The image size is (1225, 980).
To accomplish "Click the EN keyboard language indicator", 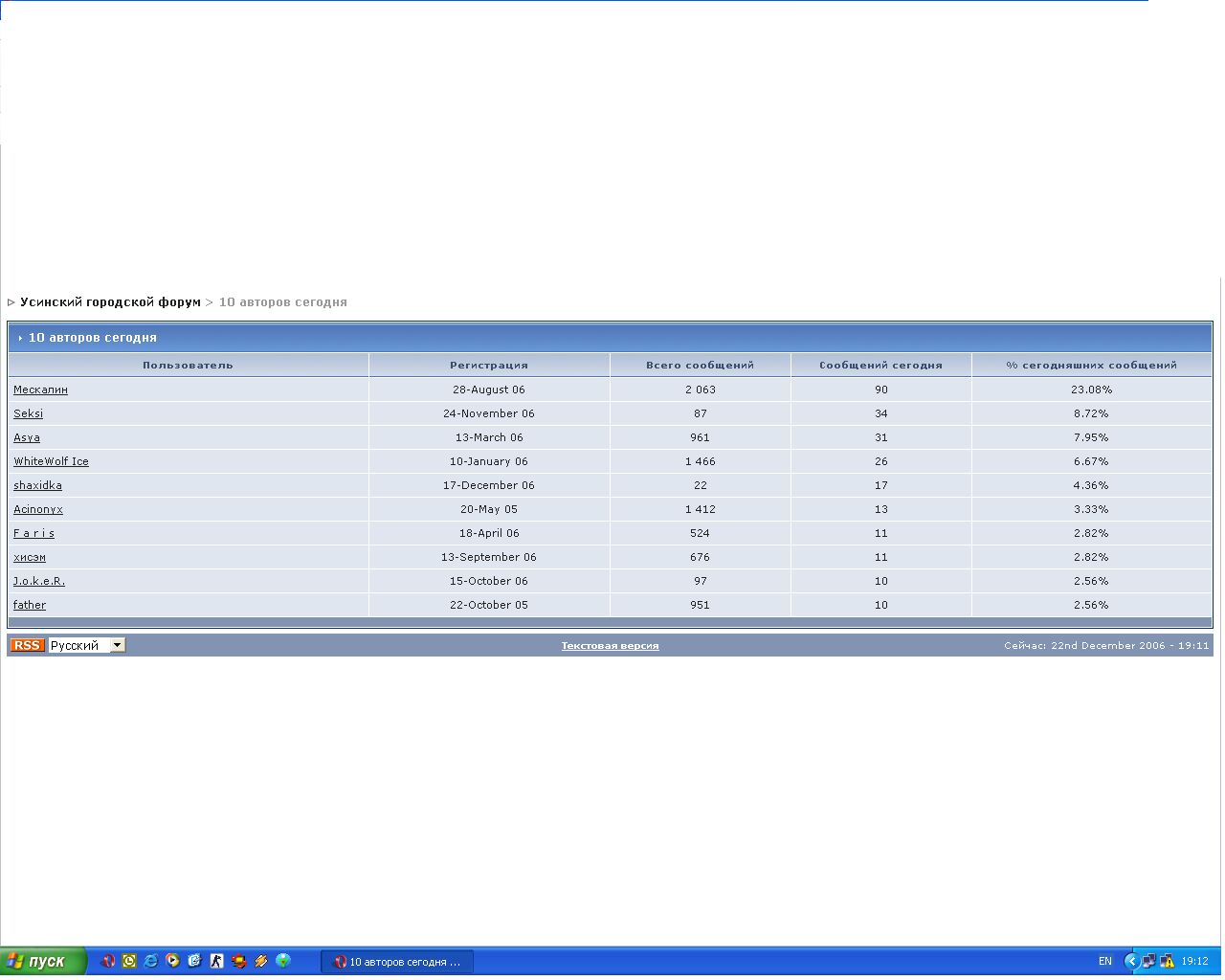I will [x=1105, y=962].
